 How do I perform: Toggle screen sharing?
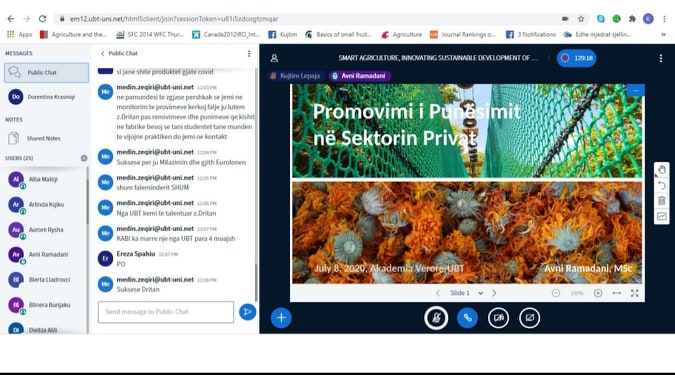click(x=529, y=318)
